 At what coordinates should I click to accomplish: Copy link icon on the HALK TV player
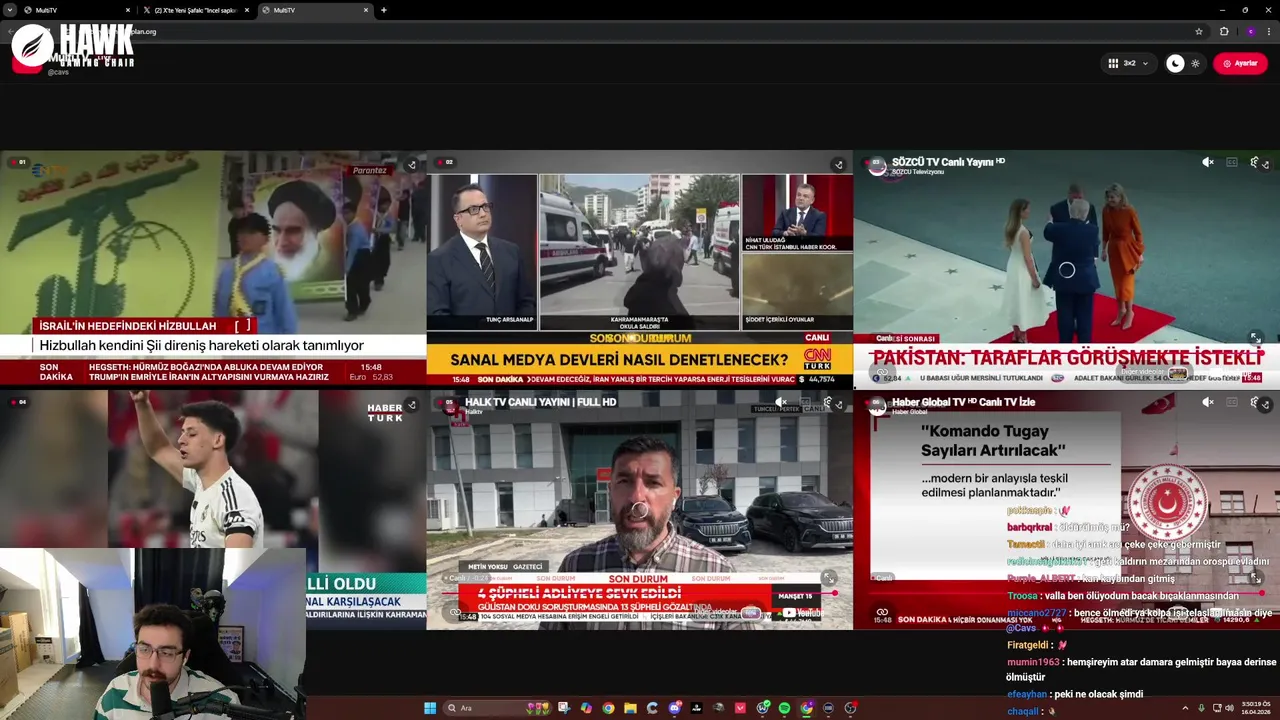(455, 612)
